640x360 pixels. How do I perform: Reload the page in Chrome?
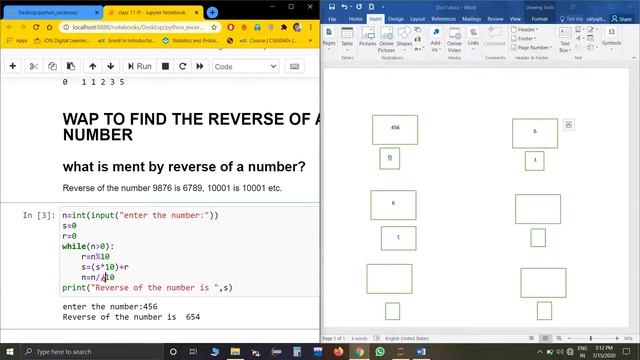click(36, 27)
